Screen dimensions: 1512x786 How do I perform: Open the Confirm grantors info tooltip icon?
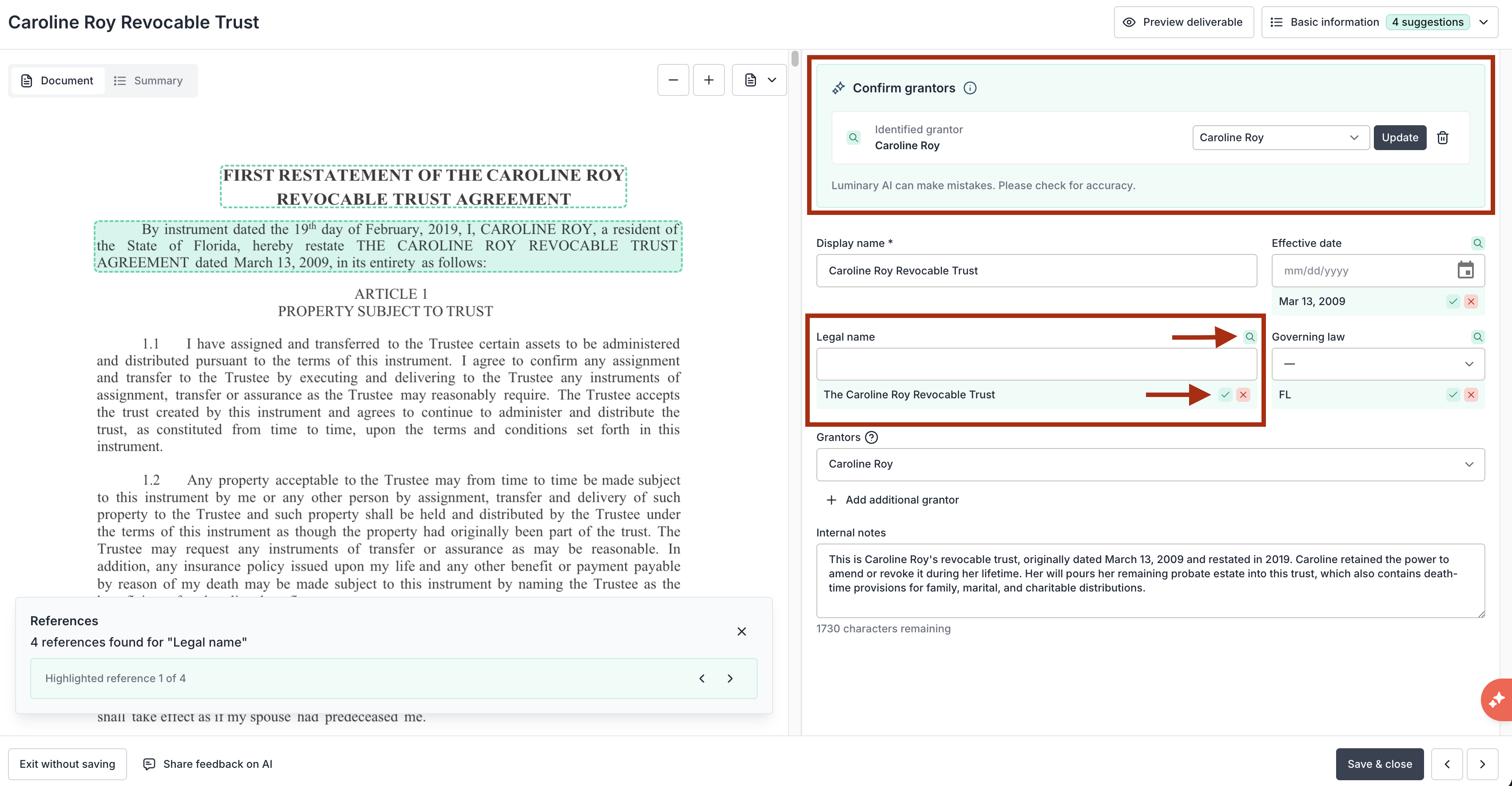pos(970,88)
